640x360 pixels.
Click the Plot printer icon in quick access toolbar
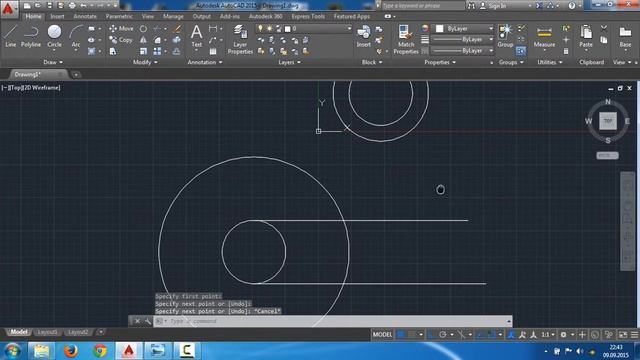coord(72,6)
